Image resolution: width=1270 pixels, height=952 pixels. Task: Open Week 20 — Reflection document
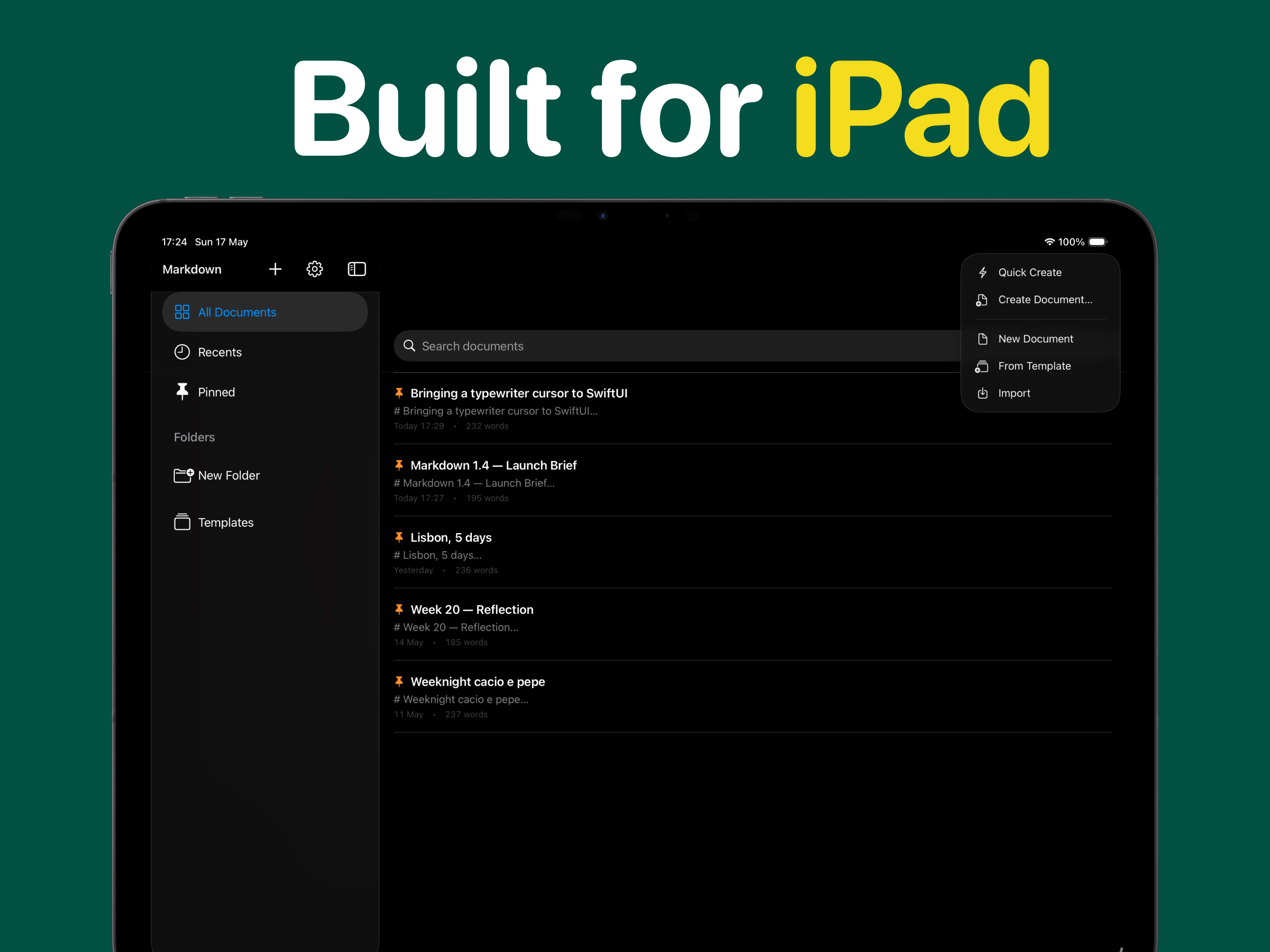click(x=753, y=625)
